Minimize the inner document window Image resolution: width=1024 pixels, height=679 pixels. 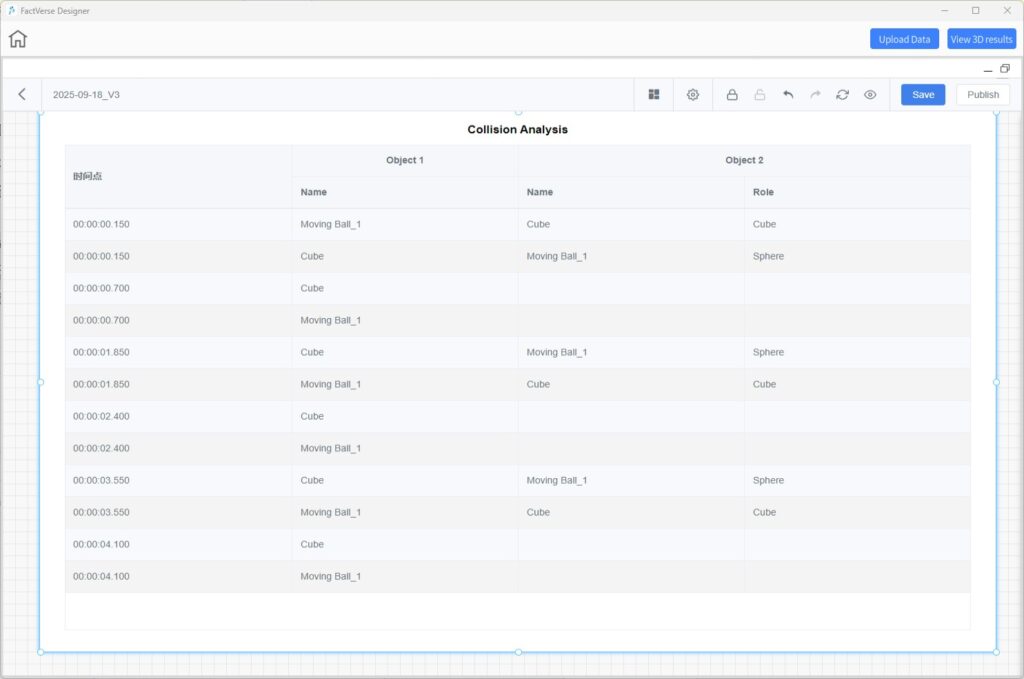click(986, 70)
